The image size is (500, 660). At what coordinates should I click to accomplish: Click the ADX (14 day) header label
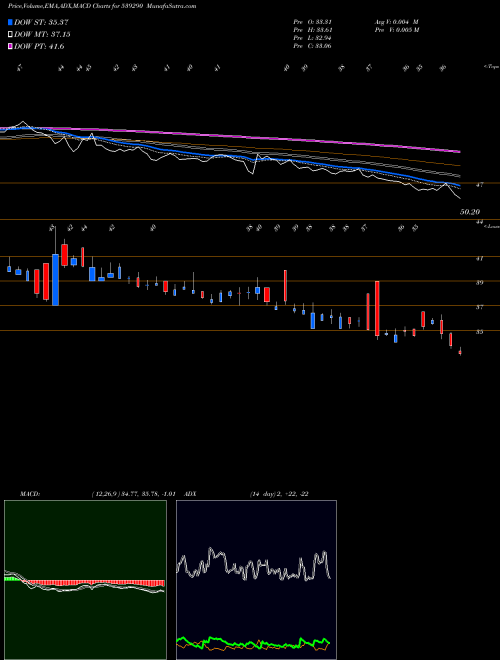pos(246,494)
